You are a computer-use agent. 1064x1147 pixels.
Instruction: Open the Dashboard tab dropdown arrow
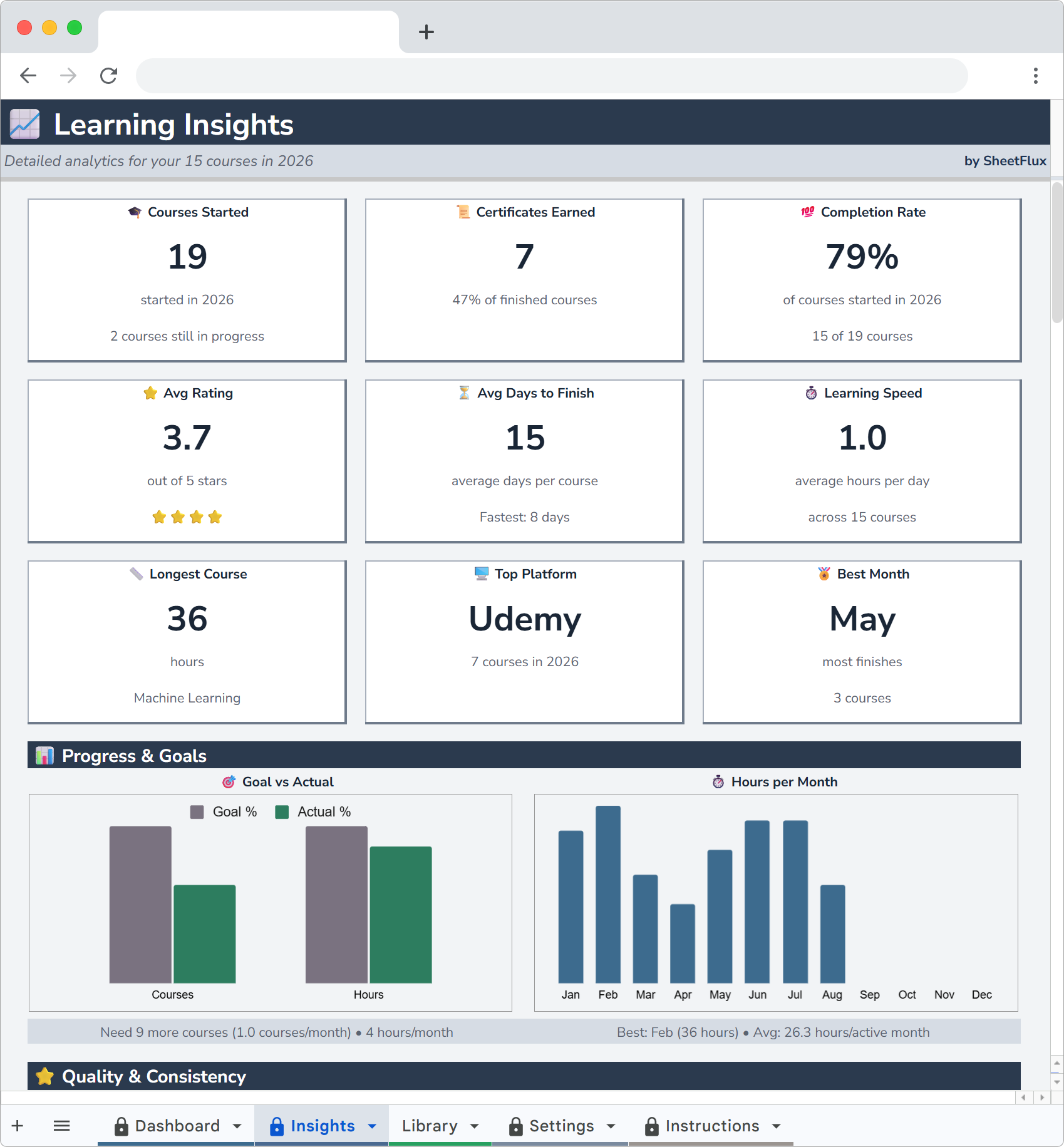pos(237,1125)
